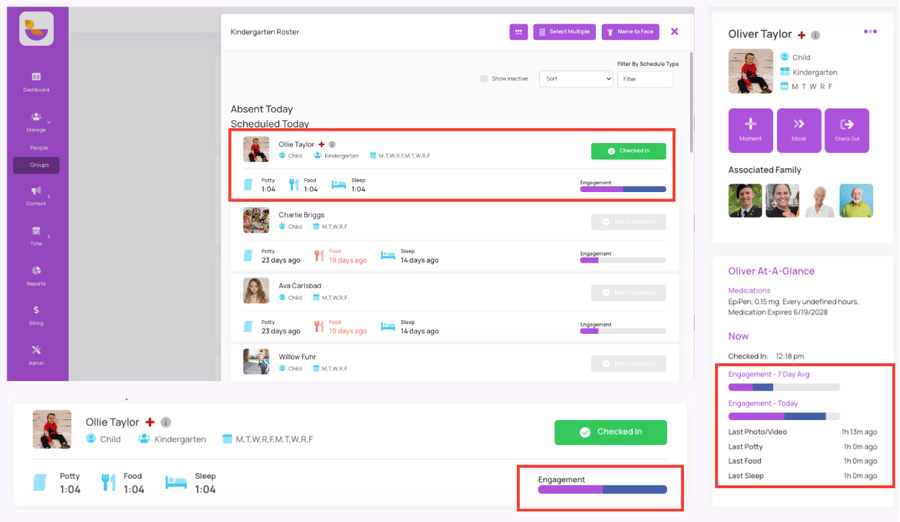Click the info icon beside Oliver Taylor's name

pyautogui.click(x=816, y=35)
